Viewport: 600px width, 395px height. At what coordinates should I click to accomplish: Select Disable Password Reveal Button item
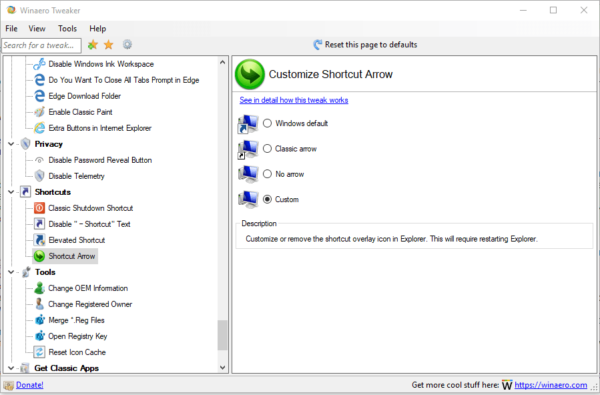pyautogui.click(x=100, y=160)
